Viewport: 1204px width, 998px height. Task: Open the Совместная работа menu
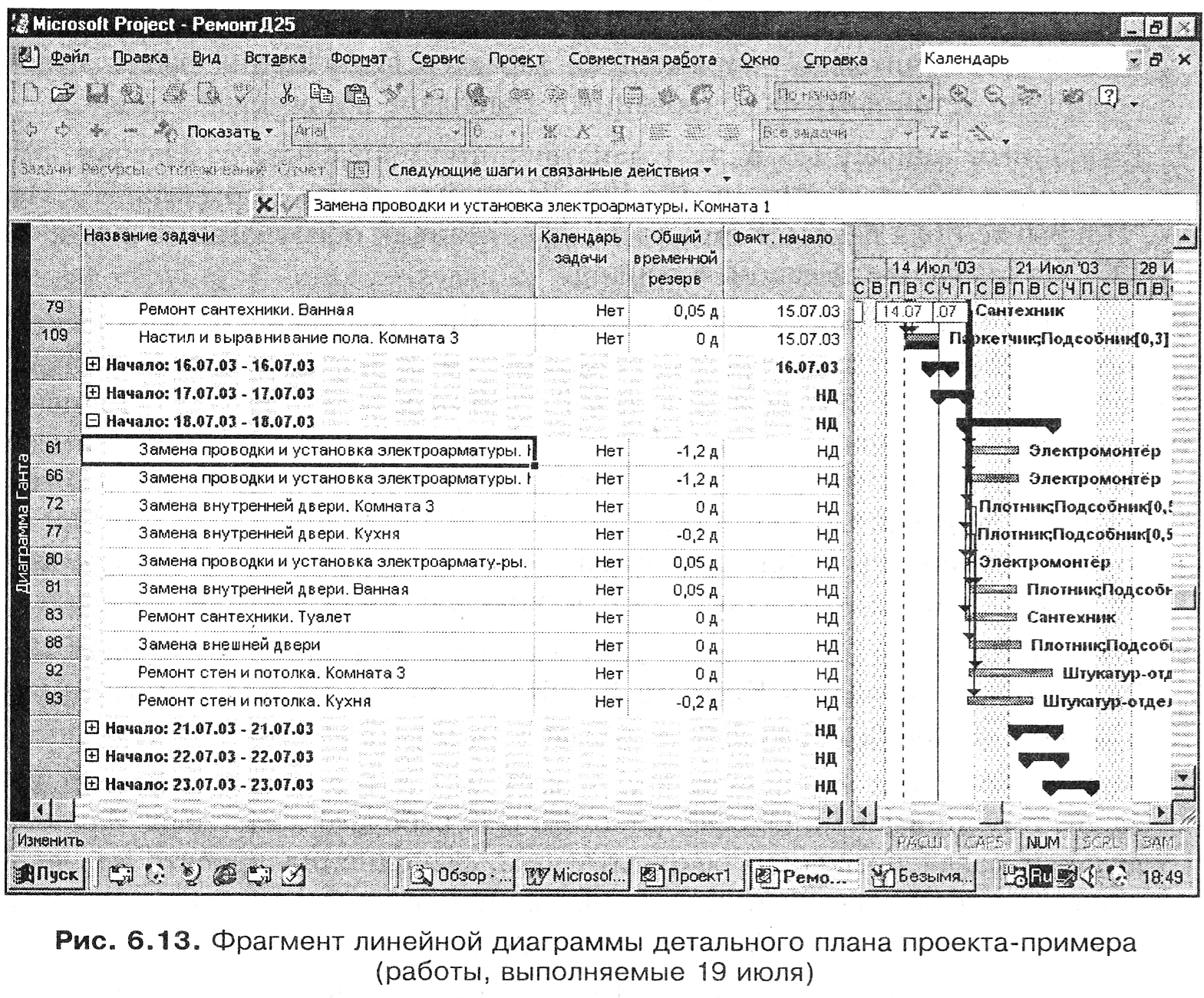tap(642, 58)
